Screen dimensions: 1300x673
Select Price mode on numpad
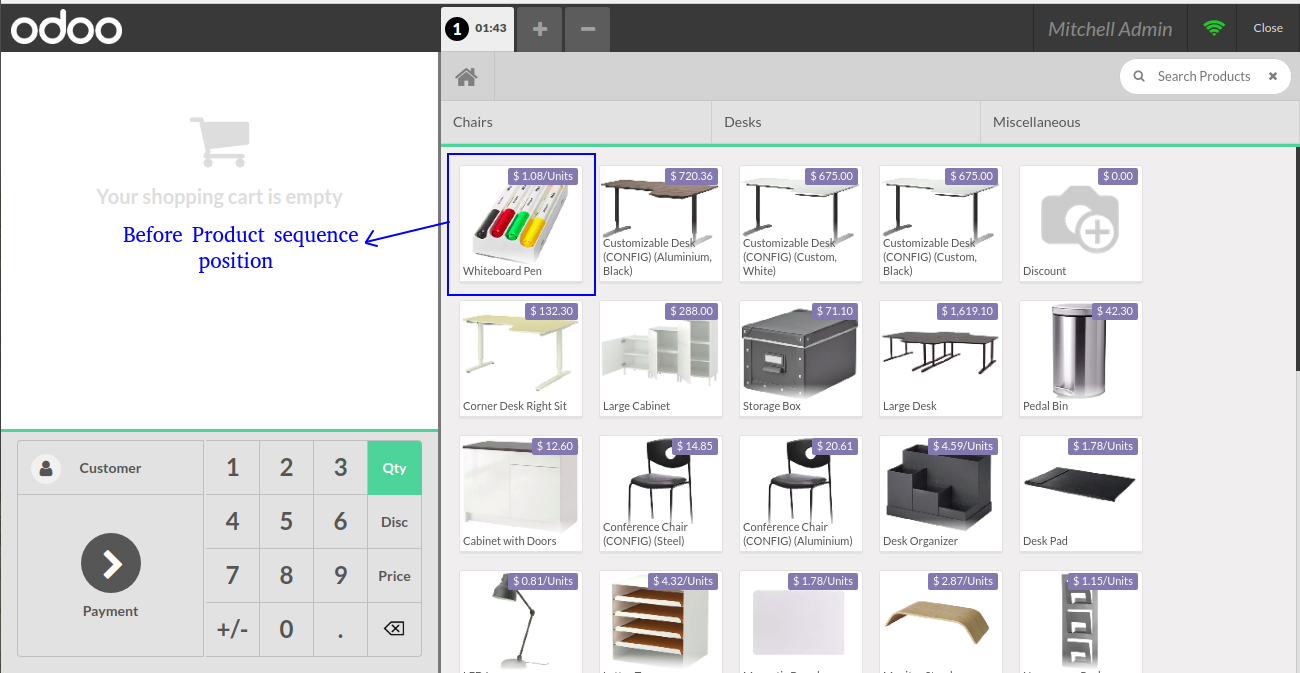[394, 576]
